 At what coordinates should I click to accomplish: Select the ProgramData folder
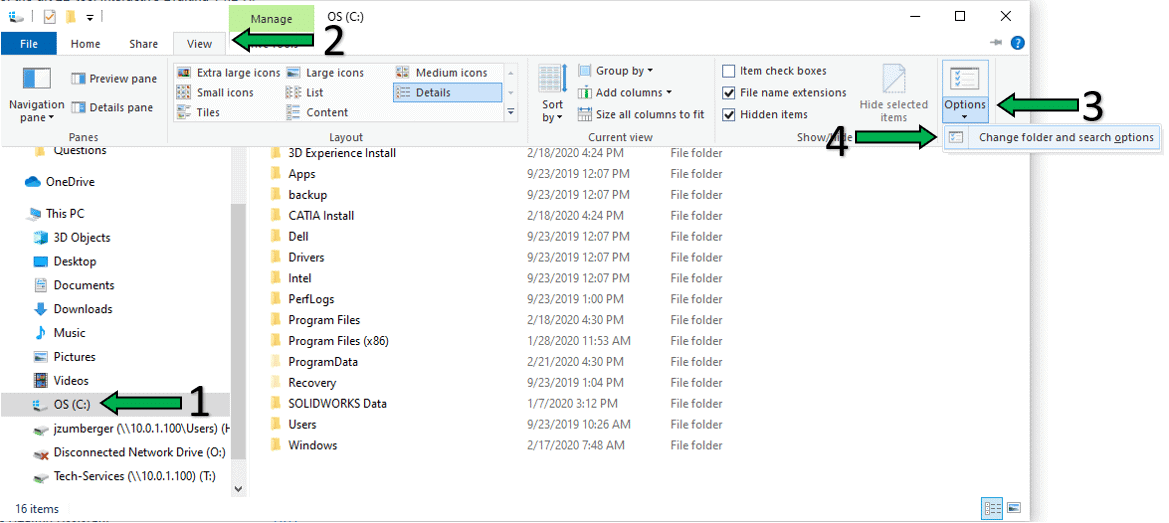(314, 361)
